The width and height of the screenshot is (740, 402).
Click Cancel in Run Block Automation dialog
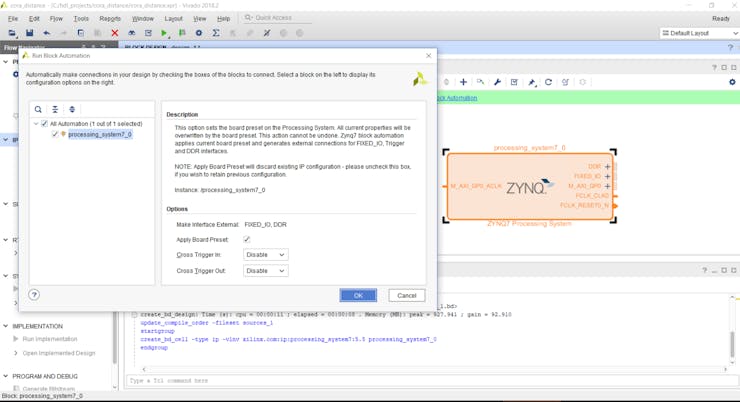tap(407, 295)
